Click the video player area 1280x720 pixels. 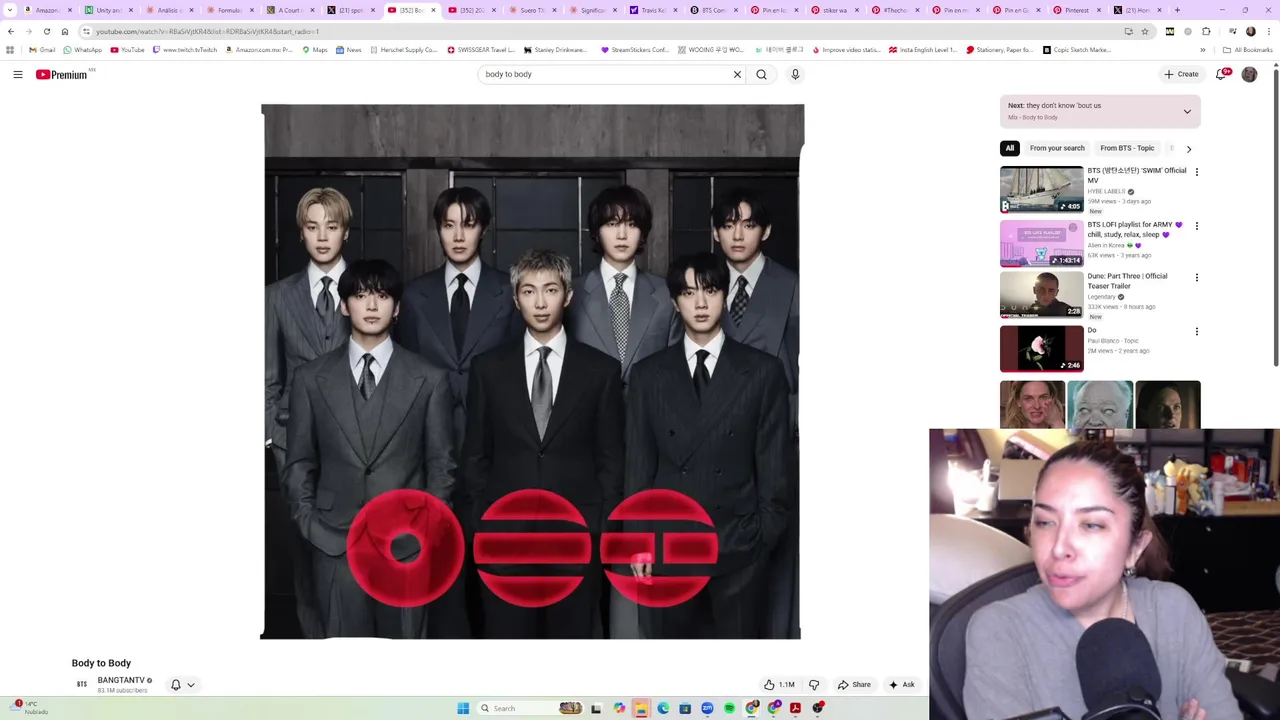click(532, 371)
